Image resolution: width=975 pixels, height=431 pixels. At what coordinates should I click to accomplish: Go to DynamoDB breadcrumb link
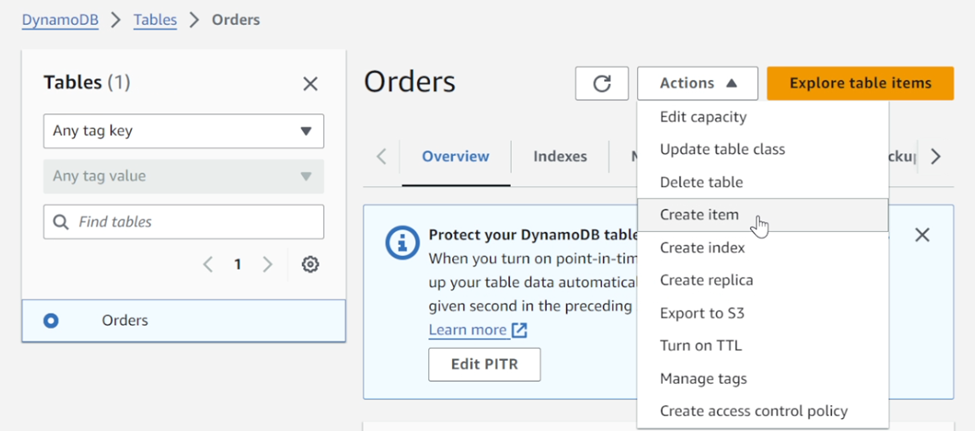tap(60, 20)
